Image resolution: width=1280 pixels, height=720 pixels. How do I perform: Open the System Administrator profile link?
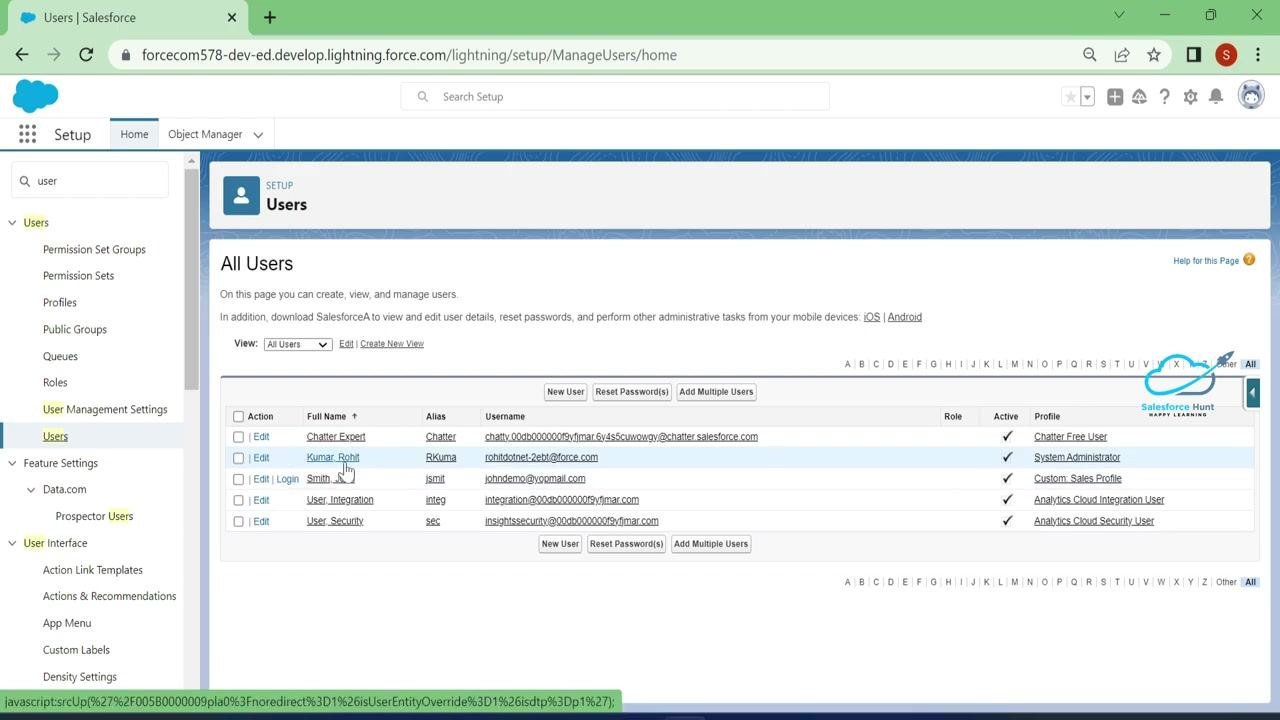coord(1077,457)
